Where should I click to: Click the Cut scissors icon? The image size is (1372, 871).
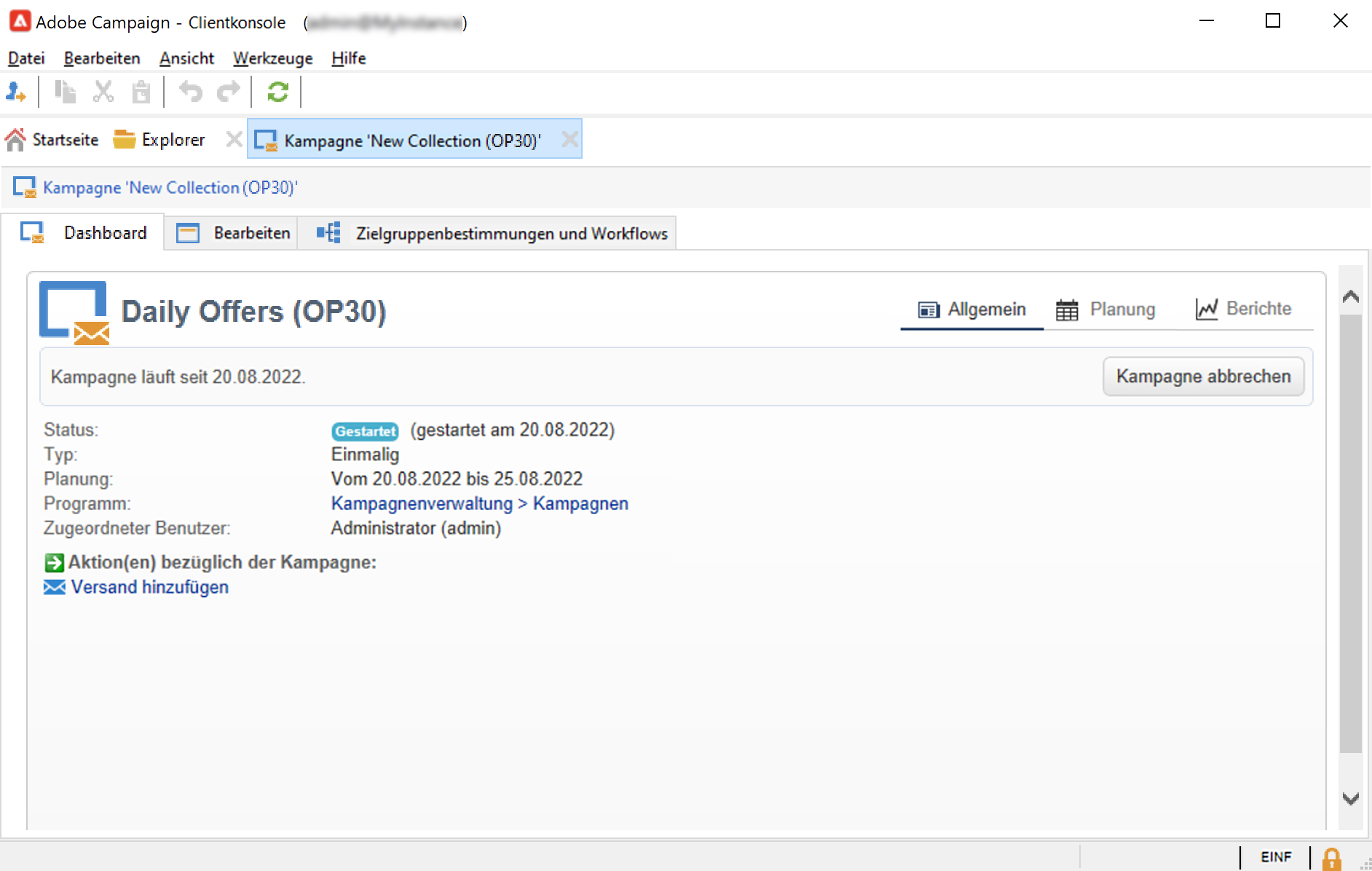(103, 92)
